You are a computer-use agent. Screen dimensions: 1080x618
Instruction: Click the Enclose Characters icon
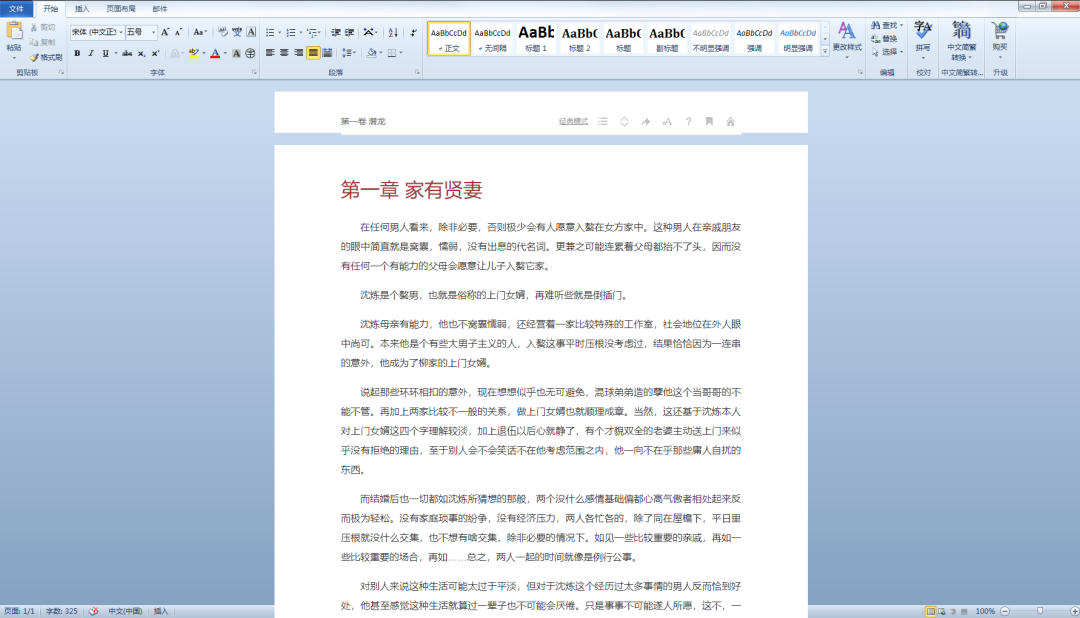pos(250,53)
